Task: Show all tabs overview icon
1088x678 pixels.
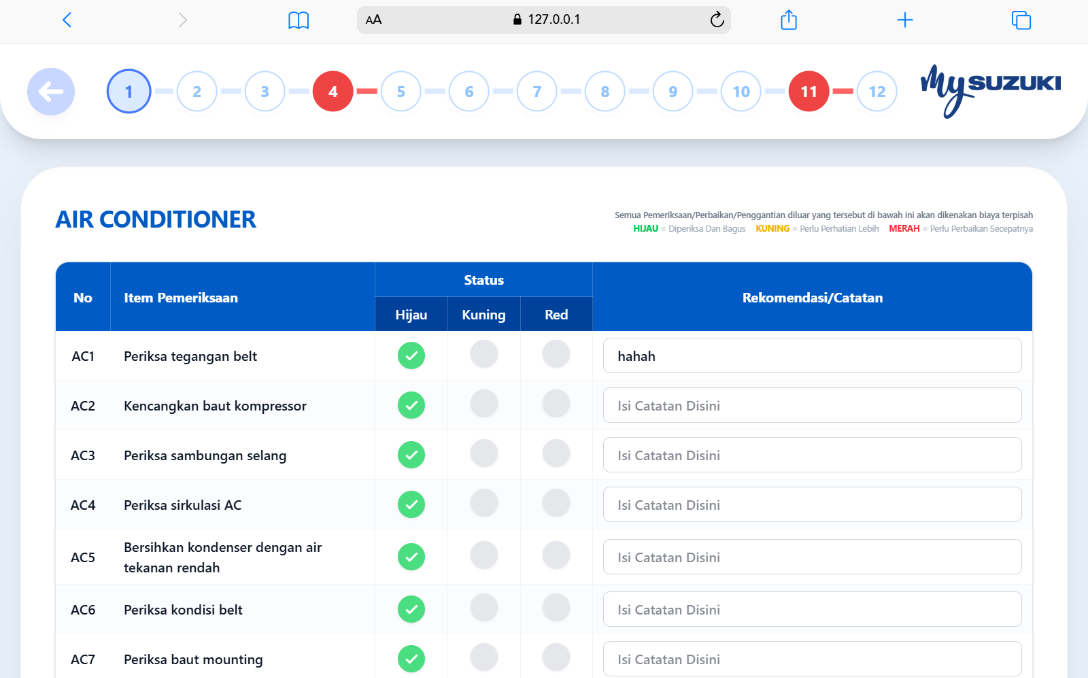Action: [1021, 20]
